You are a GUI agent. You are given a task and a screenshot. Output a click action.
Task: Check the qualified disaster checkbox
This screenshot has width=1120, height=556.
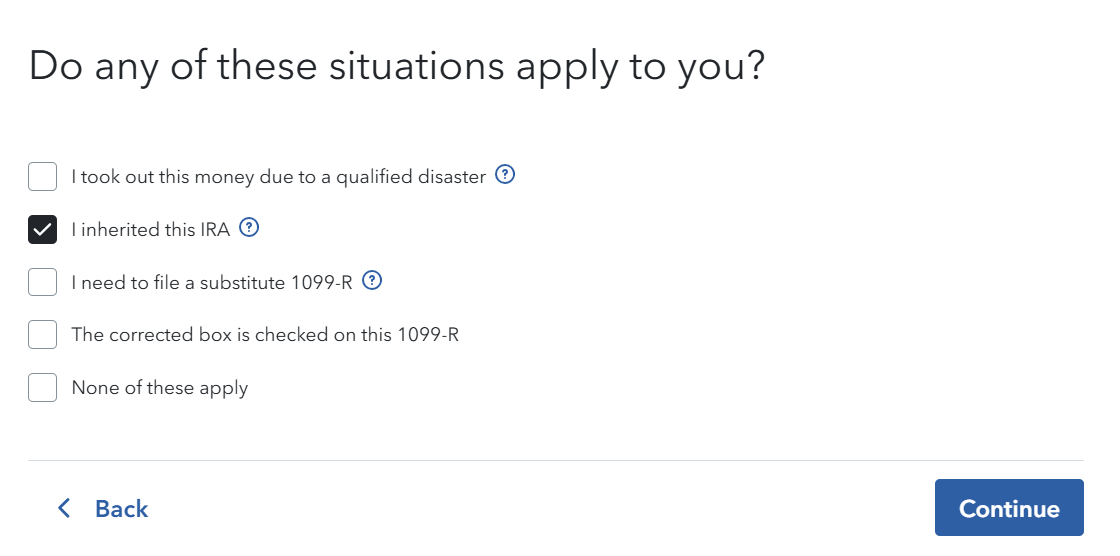(42, 177)
